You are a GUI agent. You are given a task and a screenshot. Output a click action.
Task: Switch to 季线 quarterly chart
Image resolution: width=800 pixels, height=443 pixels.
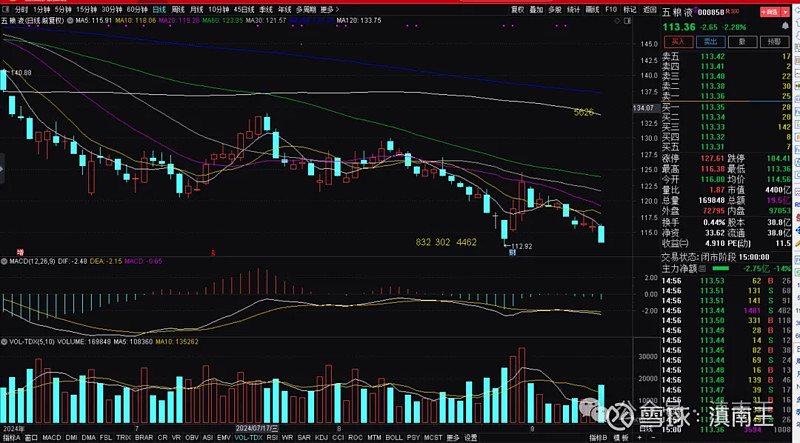(x=266, y=10)
